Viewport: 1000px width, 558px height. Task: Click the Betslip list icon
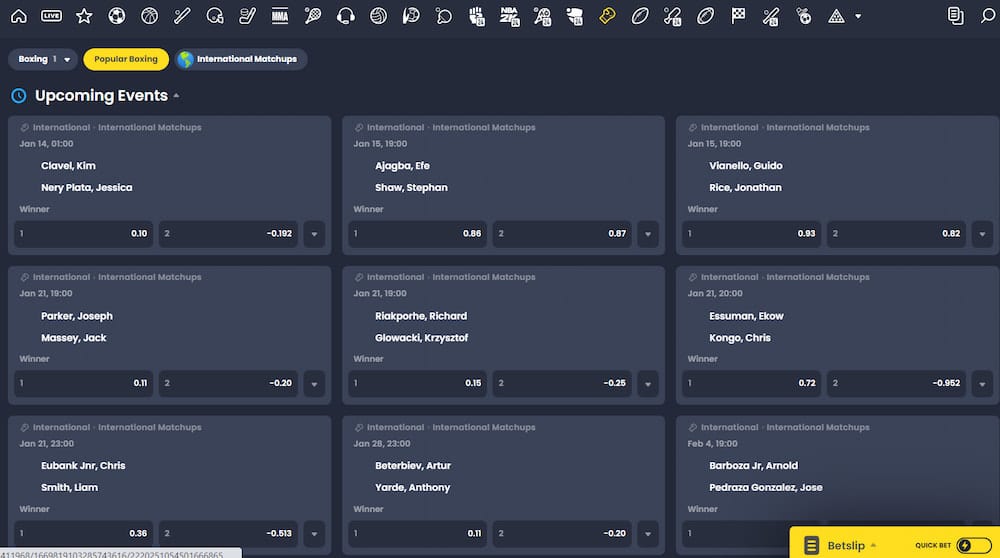tap(811, 545)
